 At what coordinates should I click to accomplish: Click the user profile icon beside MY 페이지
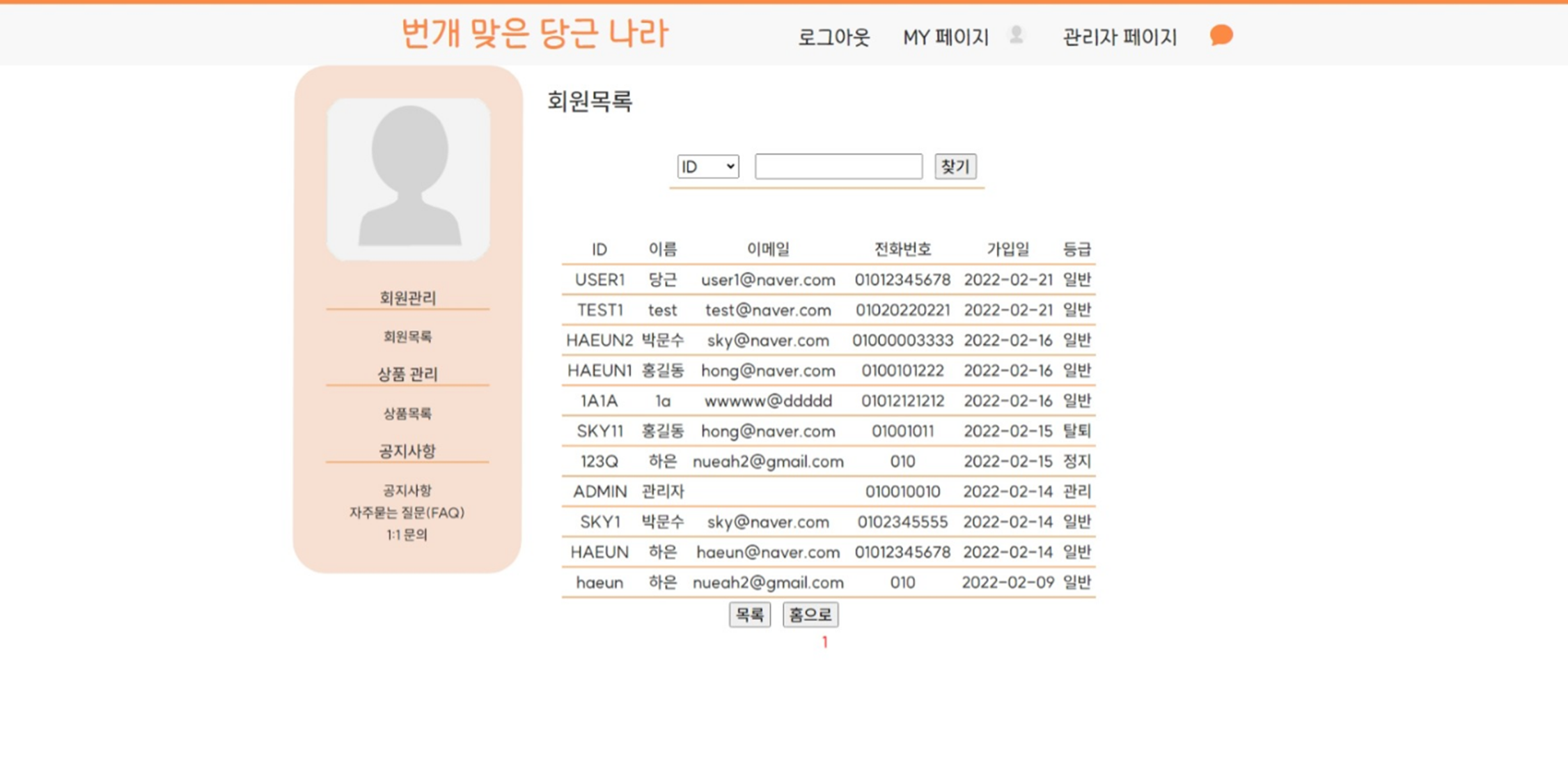[x=1017, y=35]
